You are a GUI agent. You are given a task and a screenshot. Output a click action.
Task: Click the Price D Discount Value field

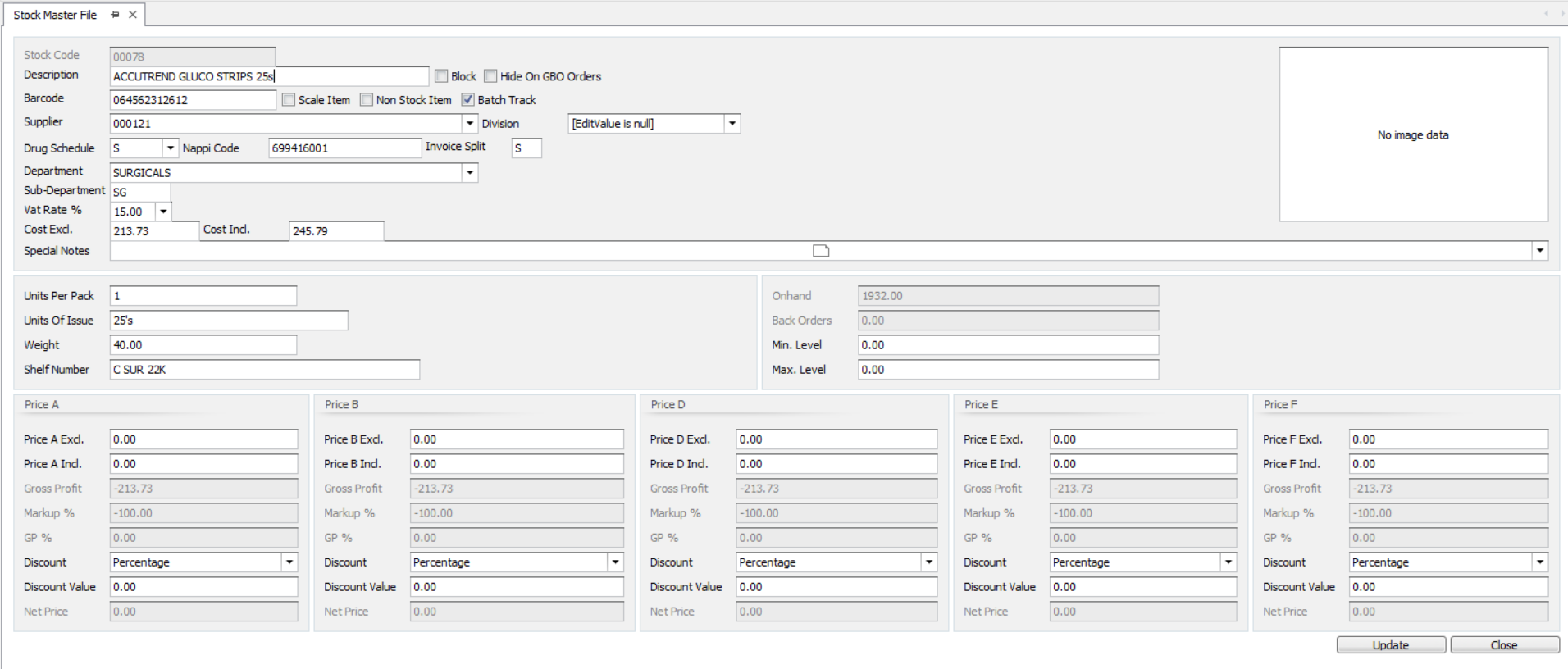[836, 587]
